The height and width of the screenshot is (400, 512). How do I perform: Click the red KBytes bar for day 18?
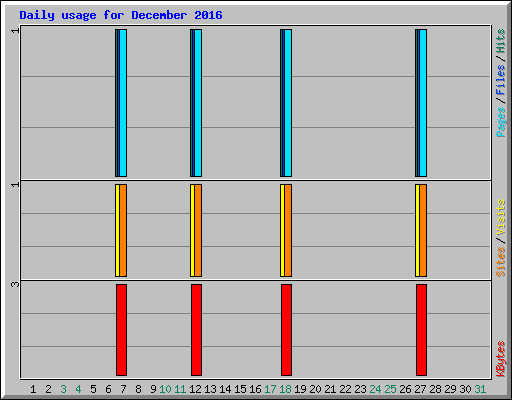click(x=286, y=330)
